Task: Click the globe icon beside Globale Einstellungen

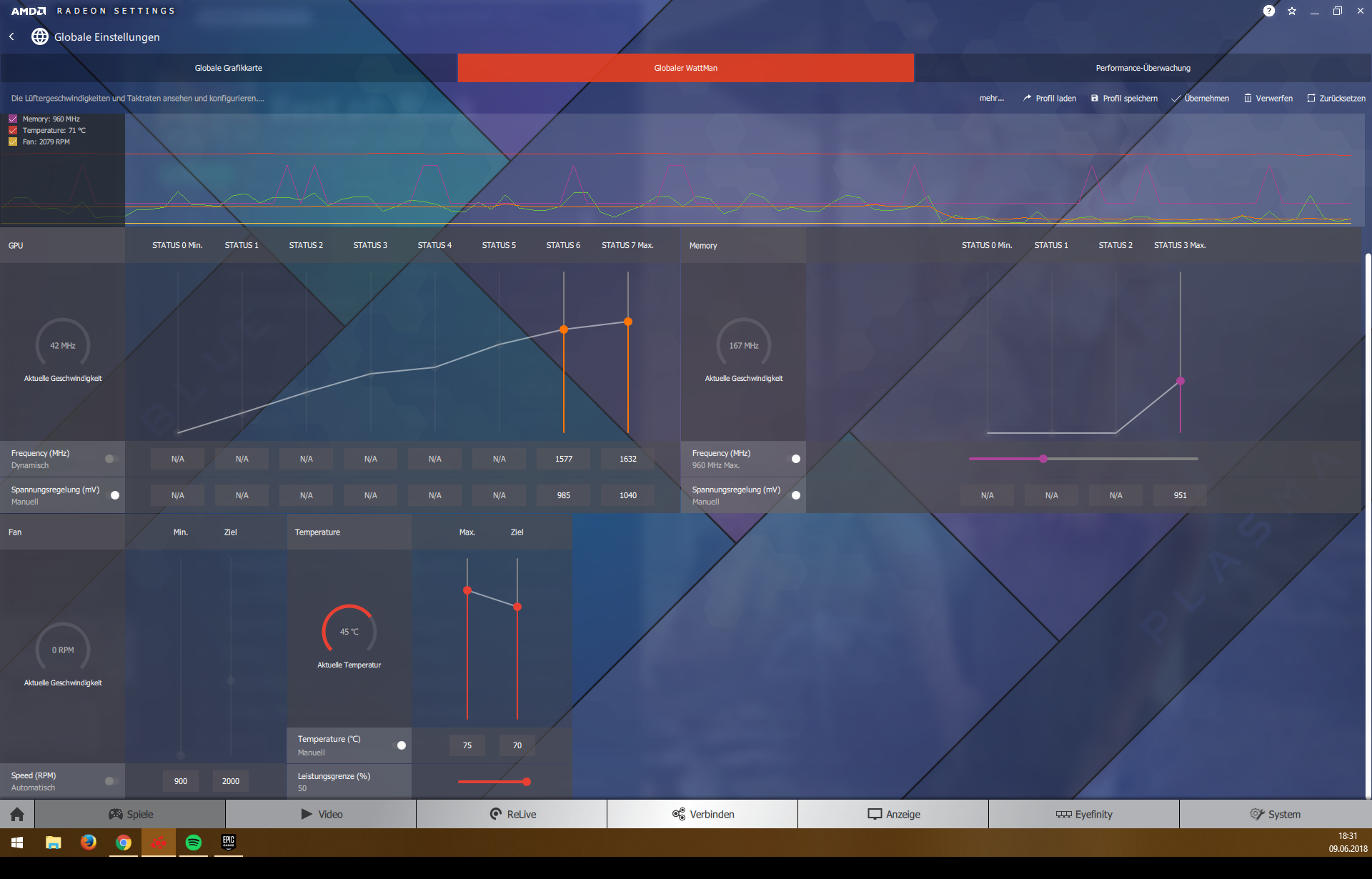Action: click(x=40, y=36)
